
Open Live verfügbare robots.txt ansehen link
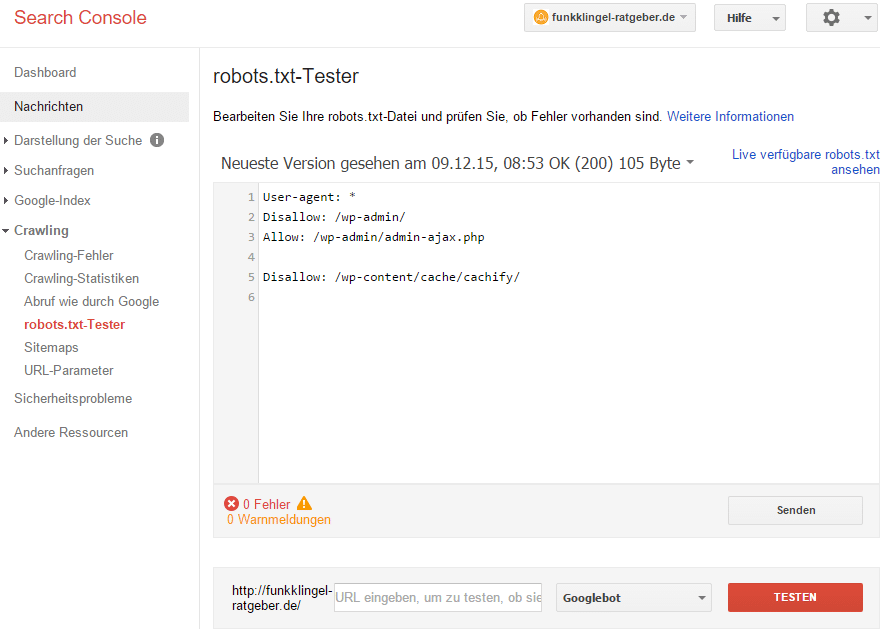pyautogui.click(x=805, y=162)
